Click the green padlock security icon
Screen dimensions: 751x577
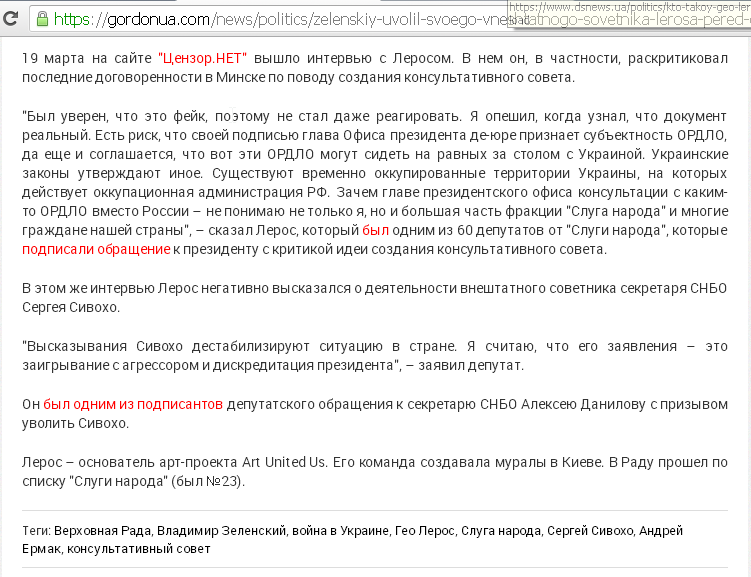43,19
